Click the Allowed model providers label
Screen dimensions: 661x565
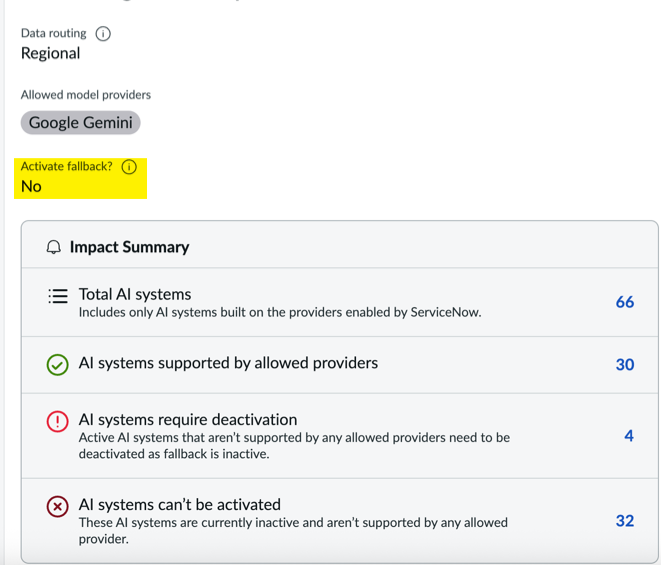86,95
